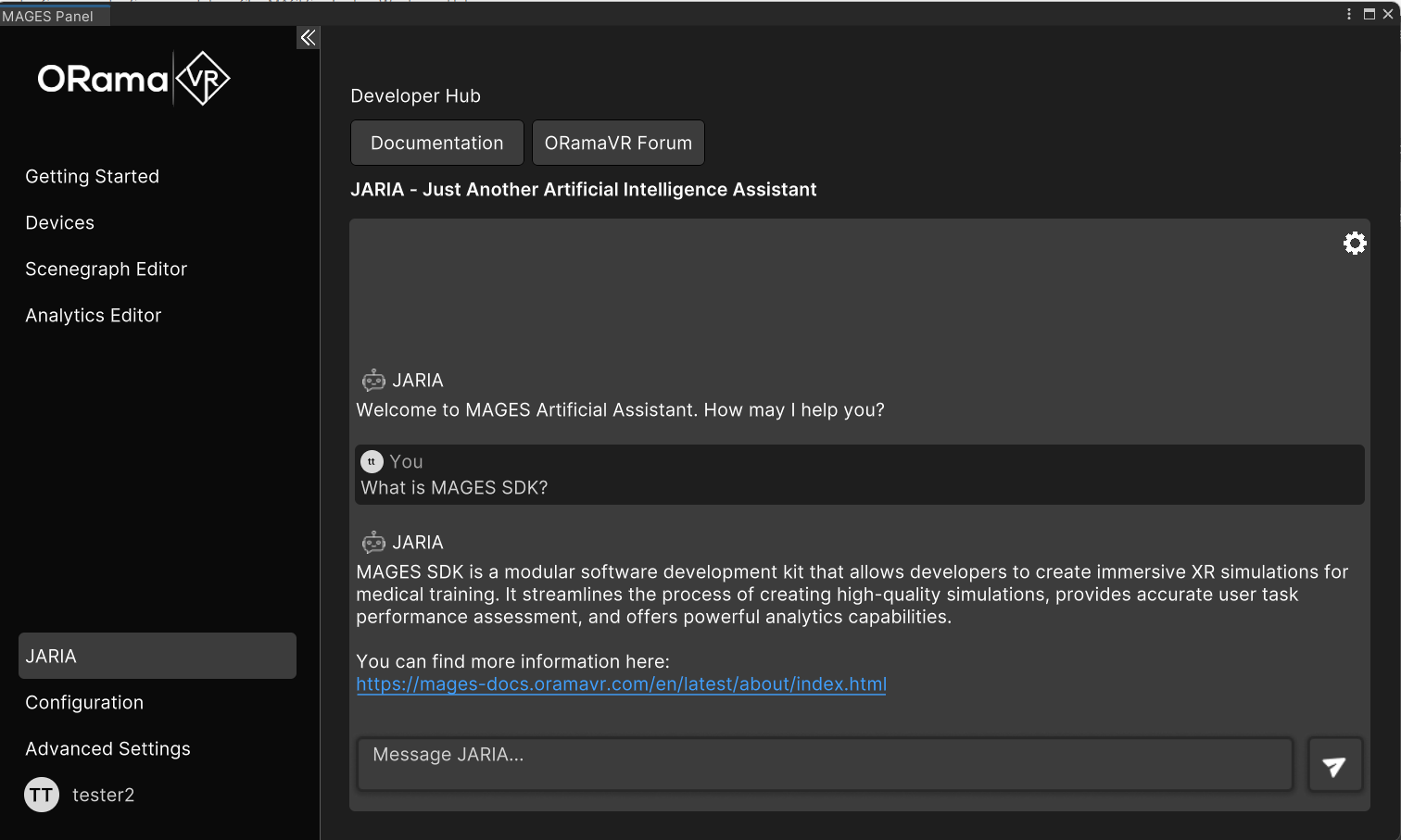The width and height of the screenshot is (1401, 840).
Task: Click the Developer Hub heading
Action: coord(416,96)
